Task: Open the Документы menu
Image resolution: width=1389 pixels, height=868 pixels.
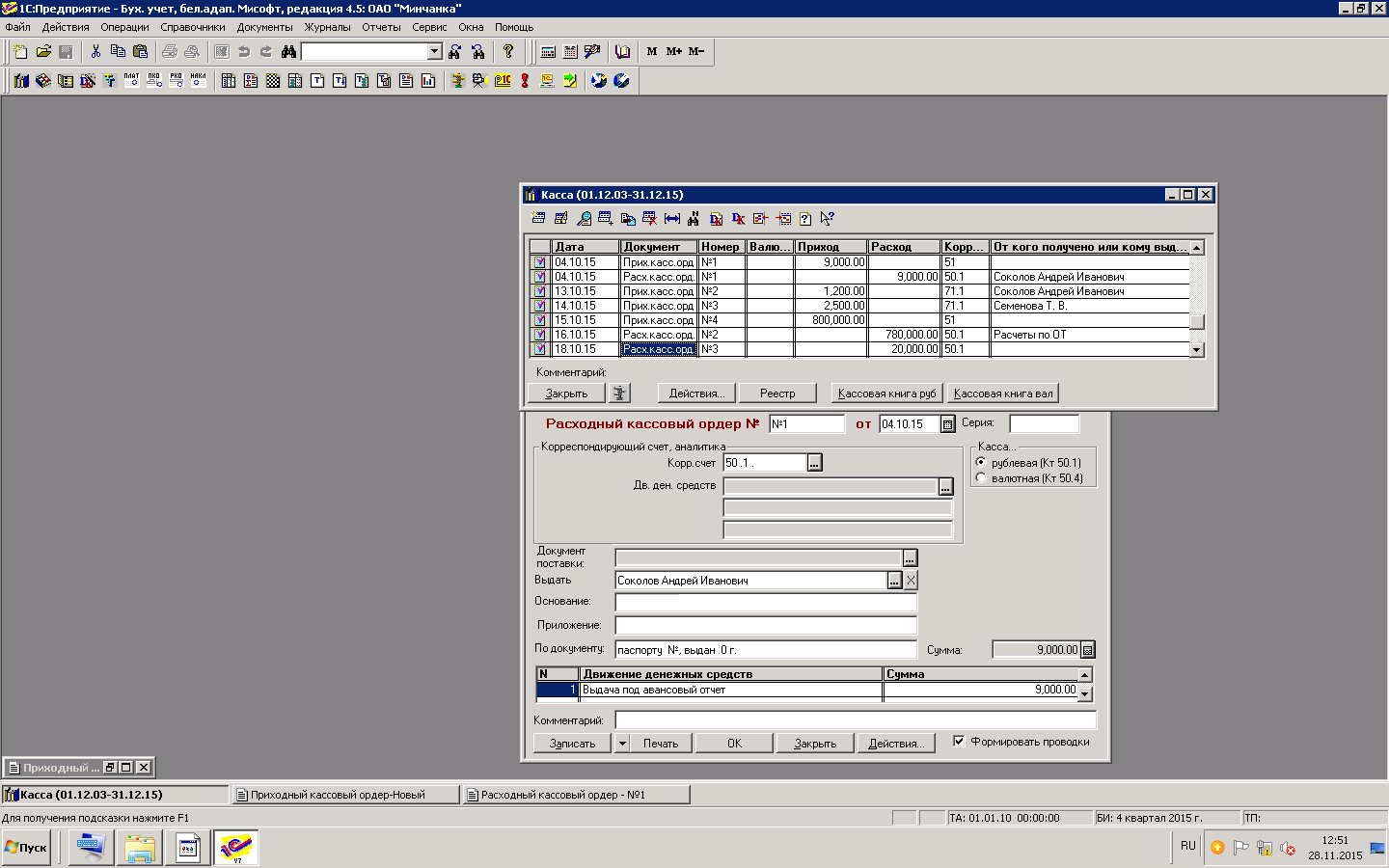Action: point(264,27)
